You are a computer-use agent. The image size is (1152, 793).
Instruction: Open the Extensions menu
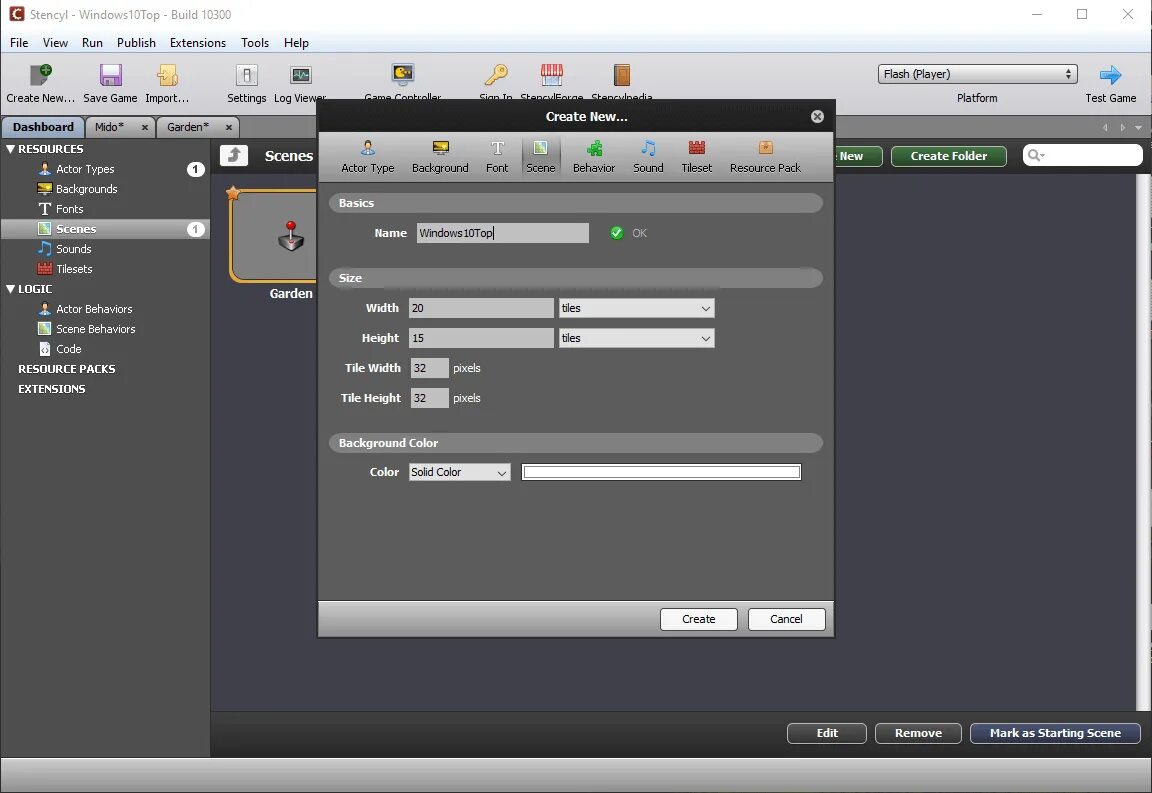198,43
